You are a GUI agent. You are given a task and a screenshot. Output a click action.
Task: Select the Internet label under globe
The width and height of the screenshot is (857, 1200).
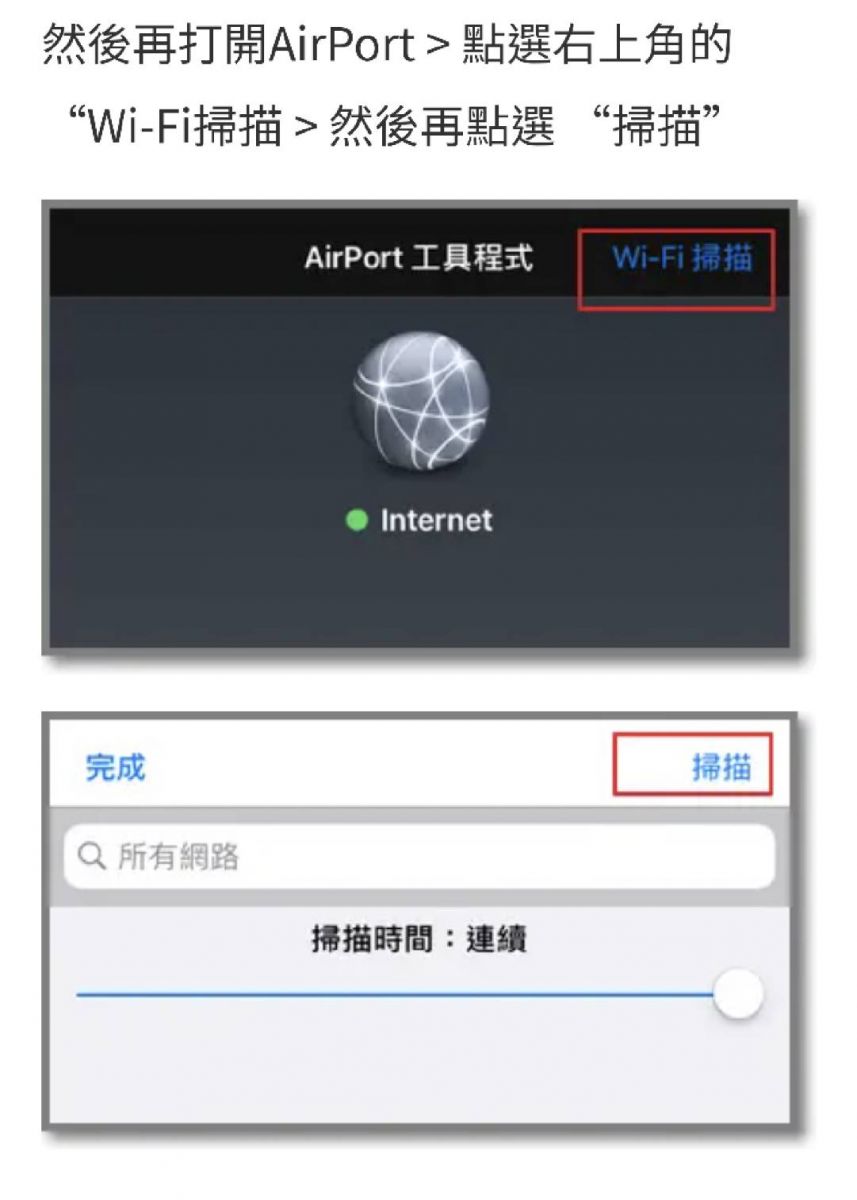click(x=436, y=520)
